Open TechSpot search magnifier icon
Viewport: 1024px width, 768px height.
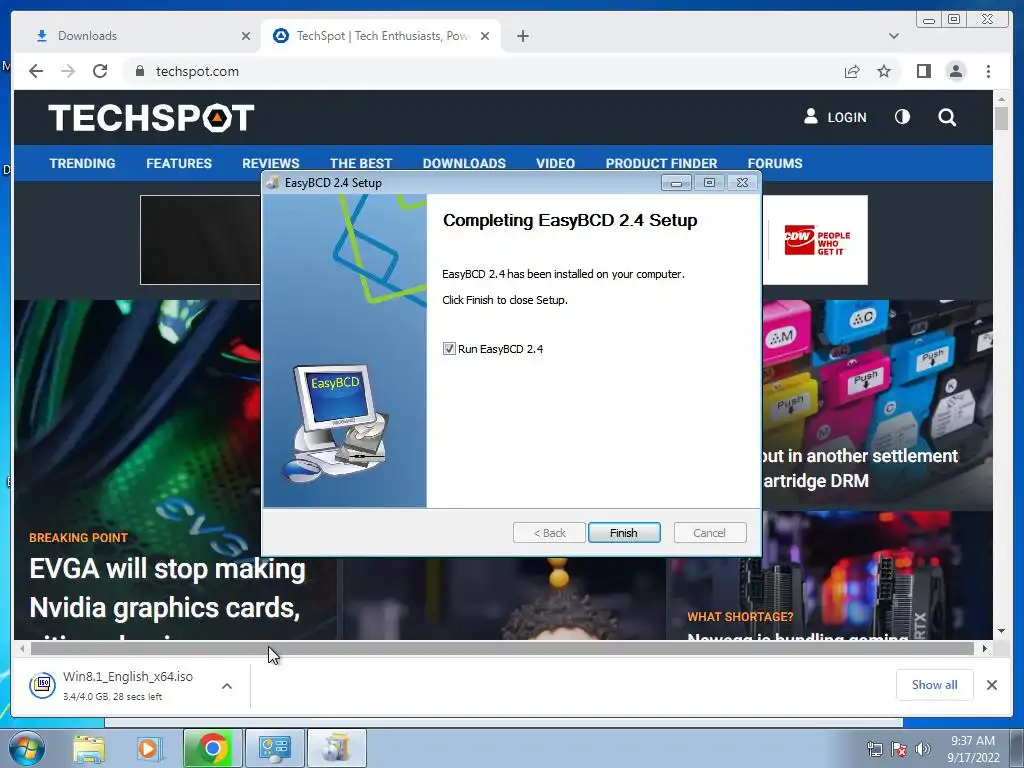pyautogui.click(x=947, y=118)
